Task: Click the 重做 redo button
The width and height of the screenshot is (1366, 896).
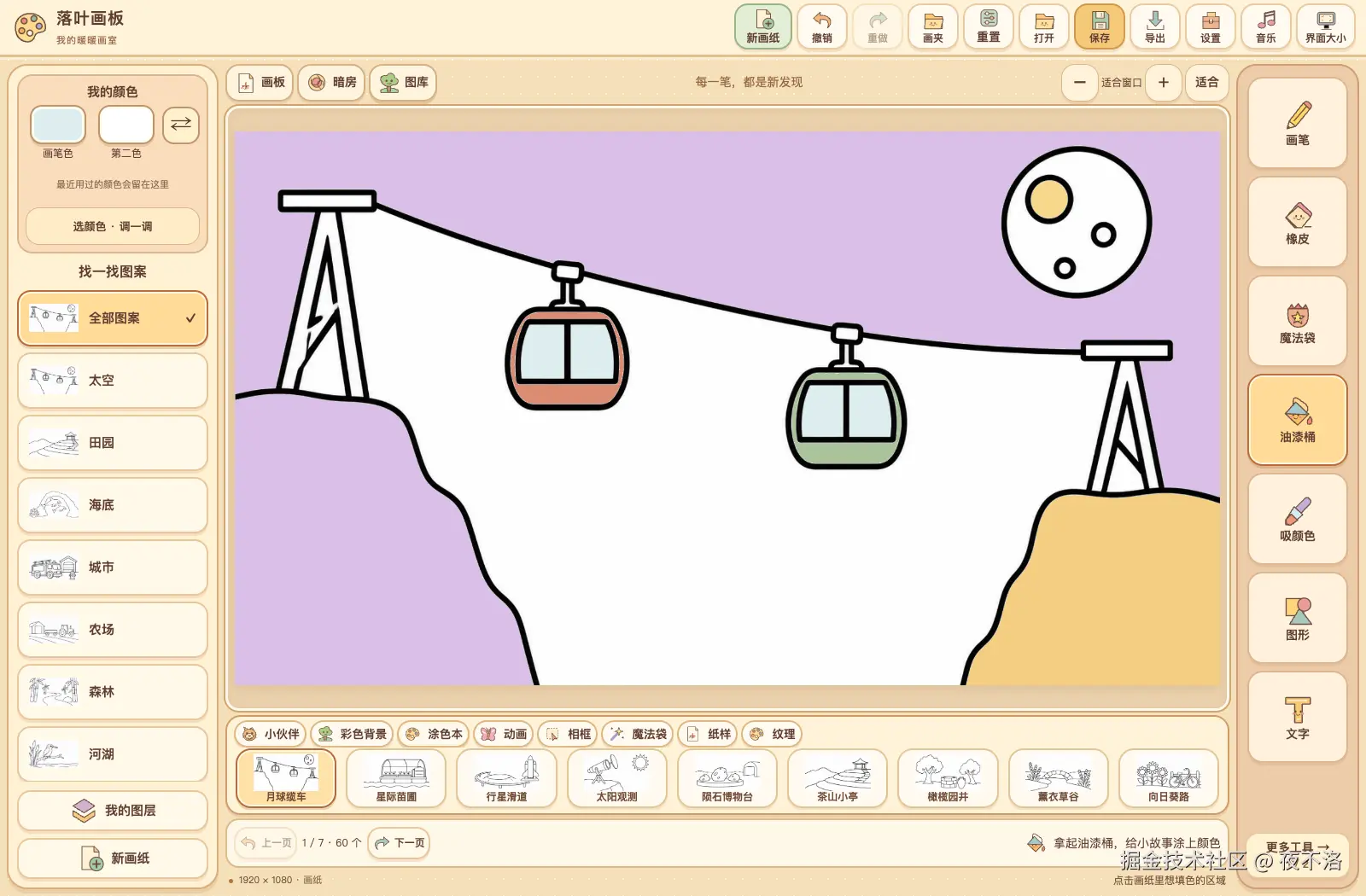Action: (x=878, y=26)
